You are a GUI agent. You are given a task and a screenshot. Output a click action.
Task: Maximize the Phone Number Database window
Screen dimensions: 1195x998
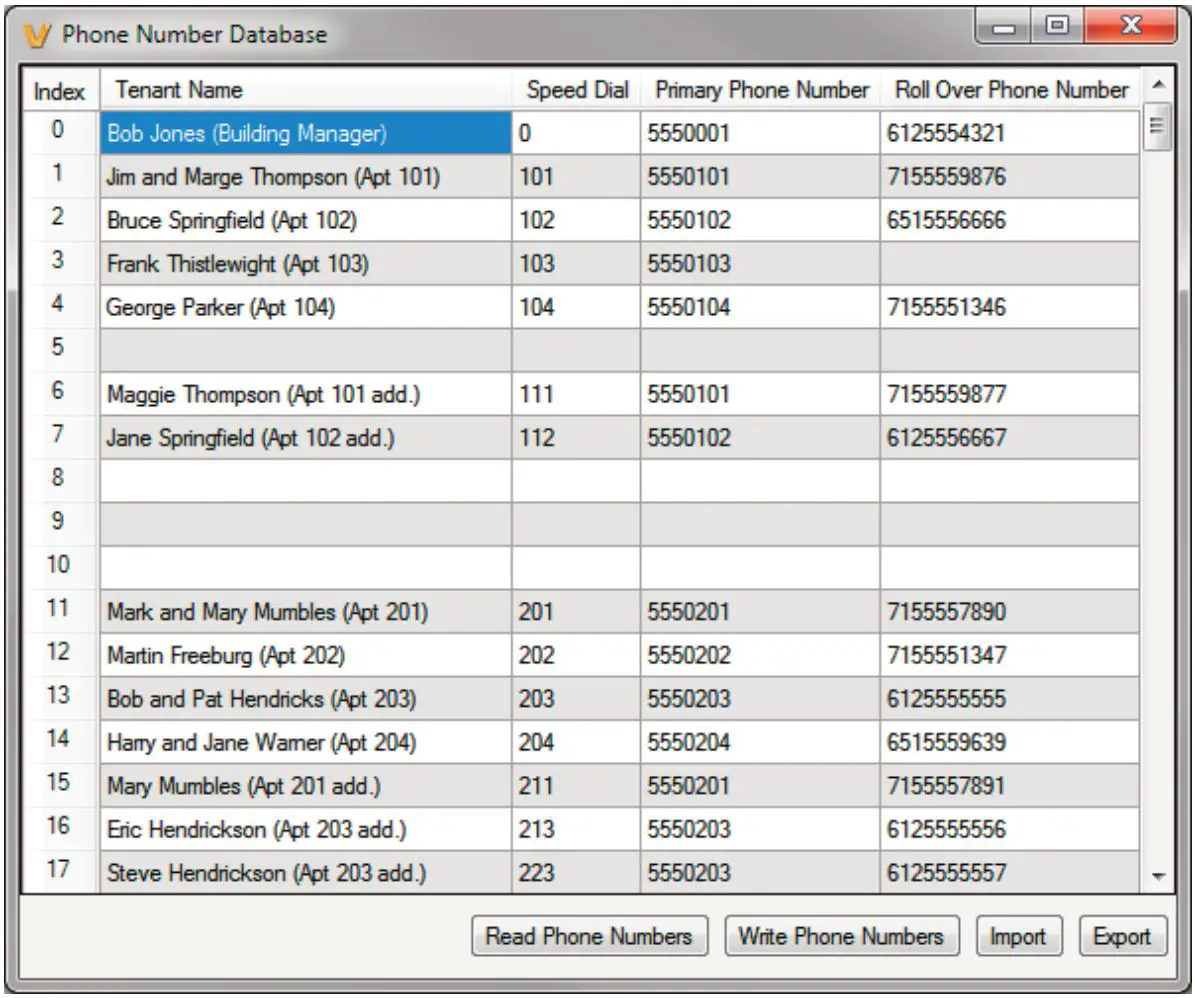(1057, 27)
